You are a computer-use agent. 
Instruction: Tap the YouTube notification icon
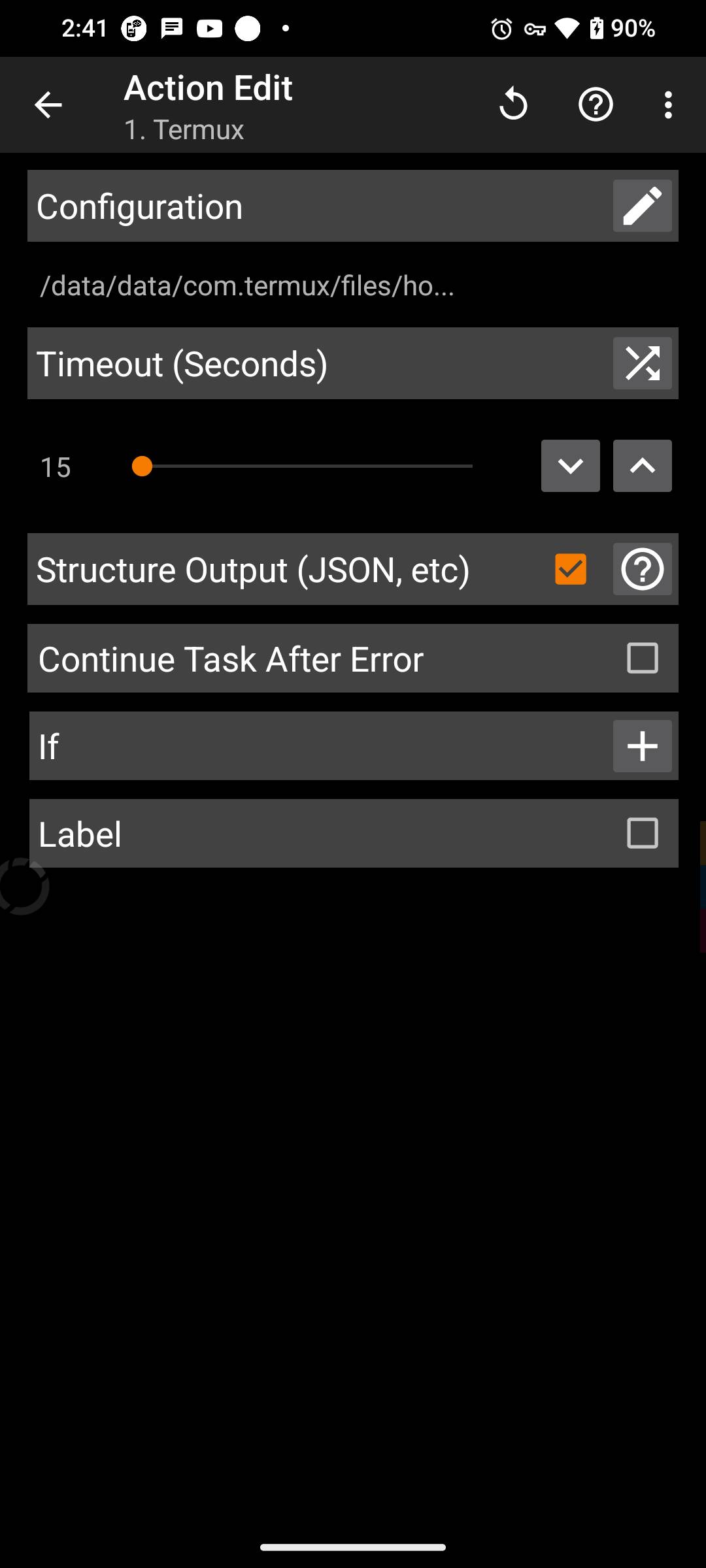tap(210, 29)
